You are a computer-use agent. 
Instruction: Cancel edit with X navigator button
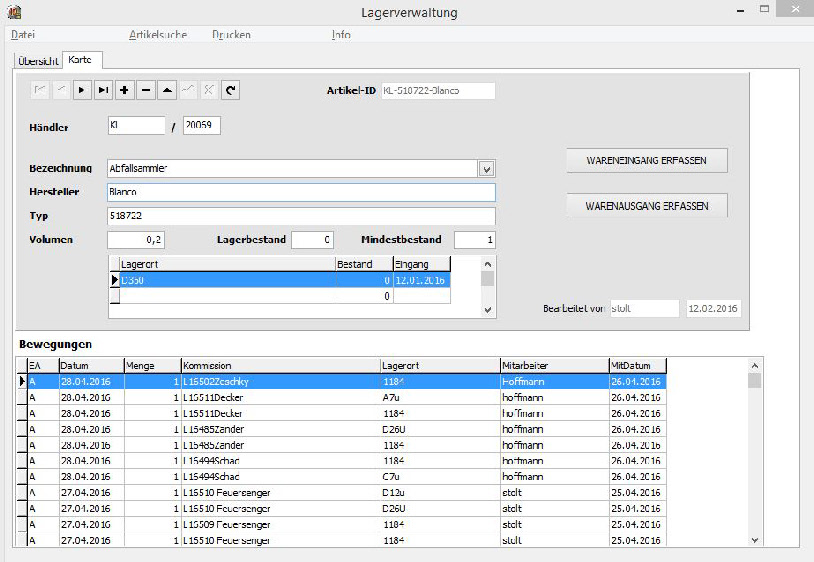[x=209, y=90]
